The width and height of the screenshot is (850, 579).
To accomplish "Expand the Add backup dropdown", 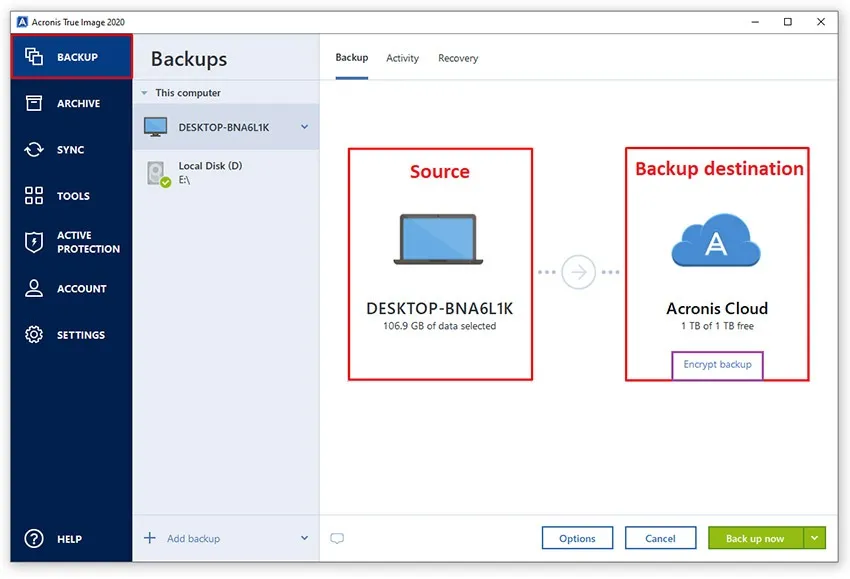I will [x=303, y=538].
